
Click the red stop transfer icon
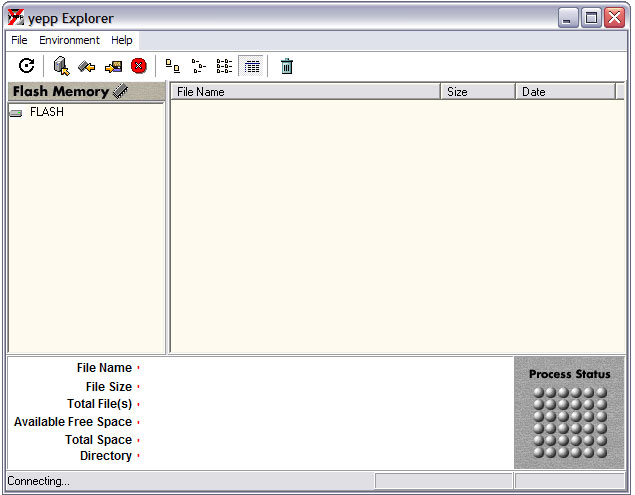point(139,66)
